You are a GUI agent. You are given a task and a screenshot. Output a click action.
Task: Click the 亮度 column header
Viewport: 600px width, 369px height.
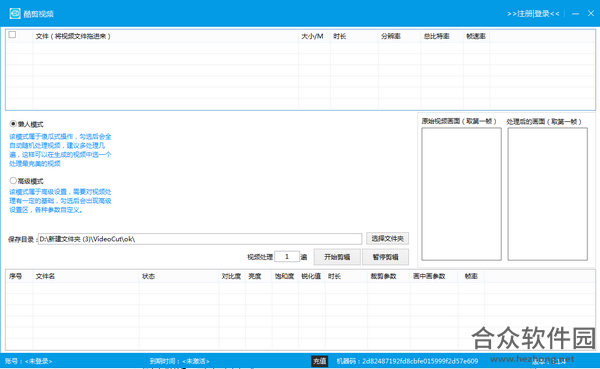(259, 276)
